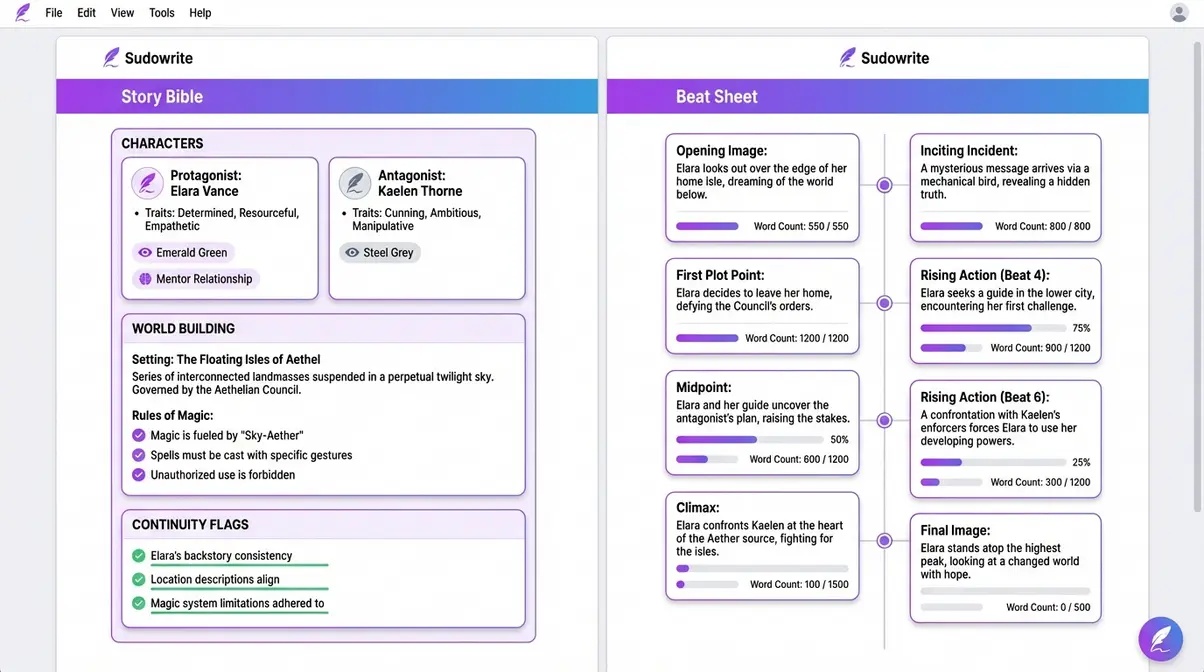Open the View menu
Viewport: 1204px width, 672px height.
click(122, 12)
